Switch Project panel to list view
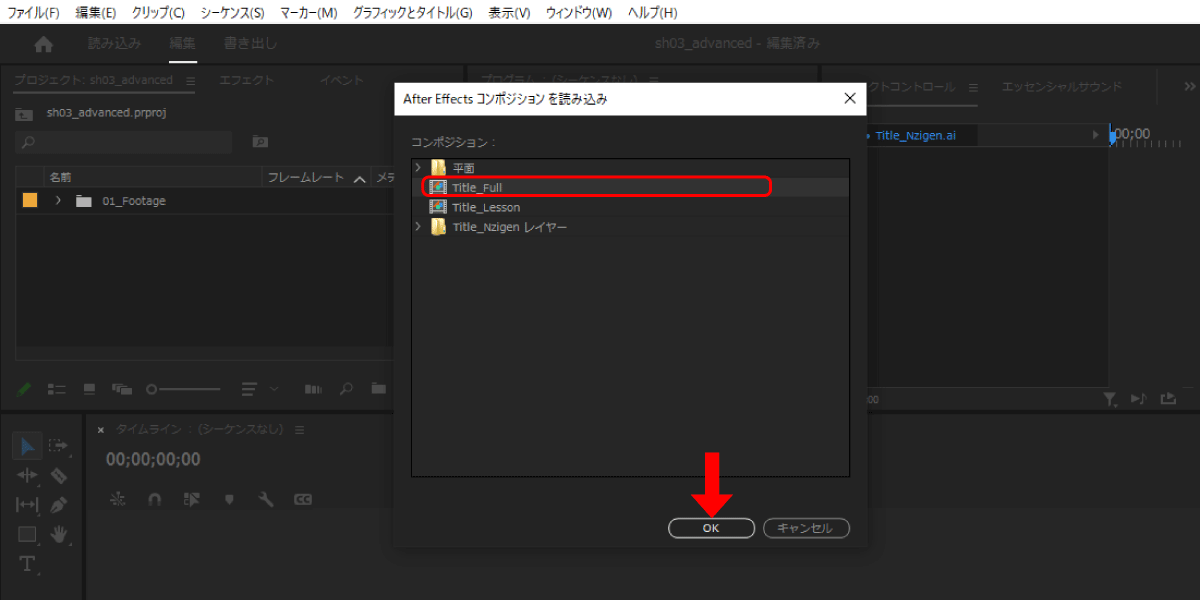1200x600 pixels. coord(57,388)
